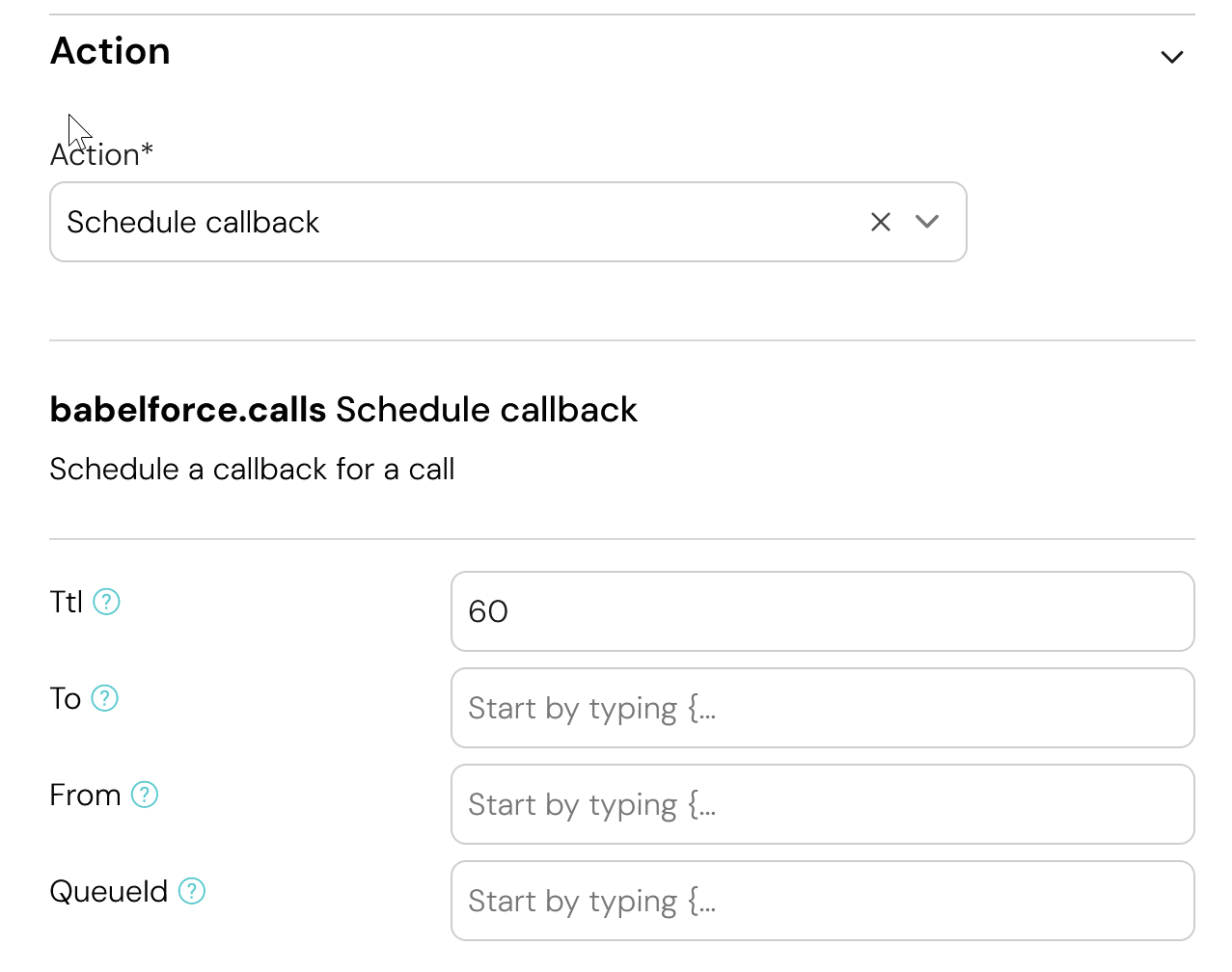1232x972 pixels.
Task: Clear the Schedule callback selection
Action: [x=880, y=222]
